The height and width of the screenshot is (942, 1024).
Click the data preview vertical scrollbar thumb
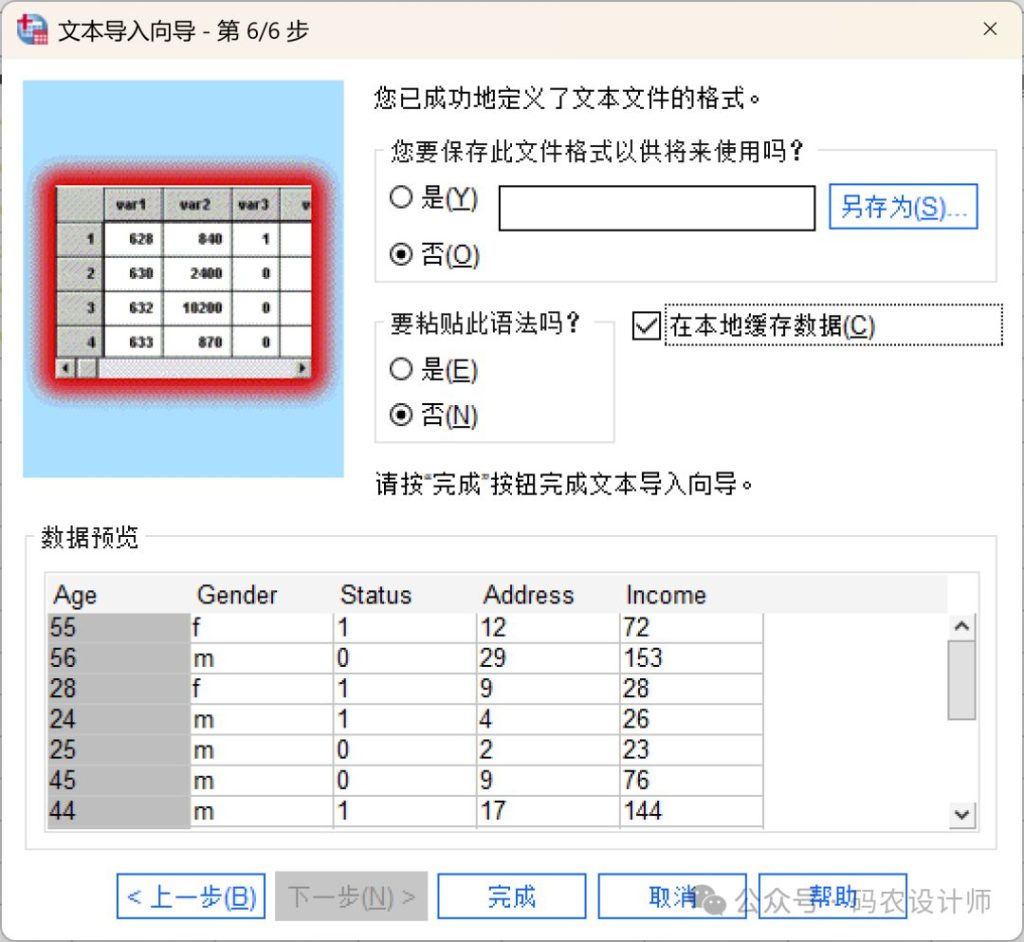[962, 680]
